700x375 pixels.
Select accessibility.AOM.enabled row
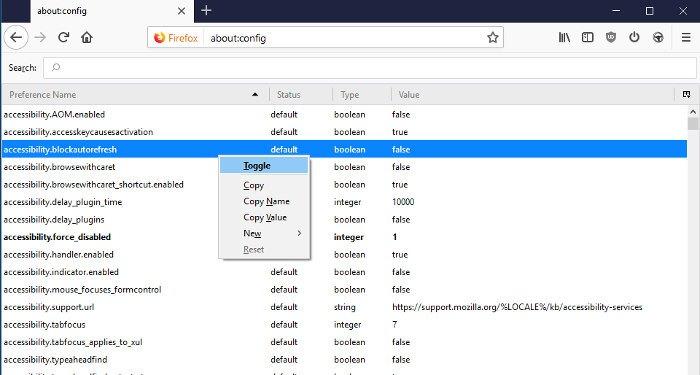click(x=344, y=114)
